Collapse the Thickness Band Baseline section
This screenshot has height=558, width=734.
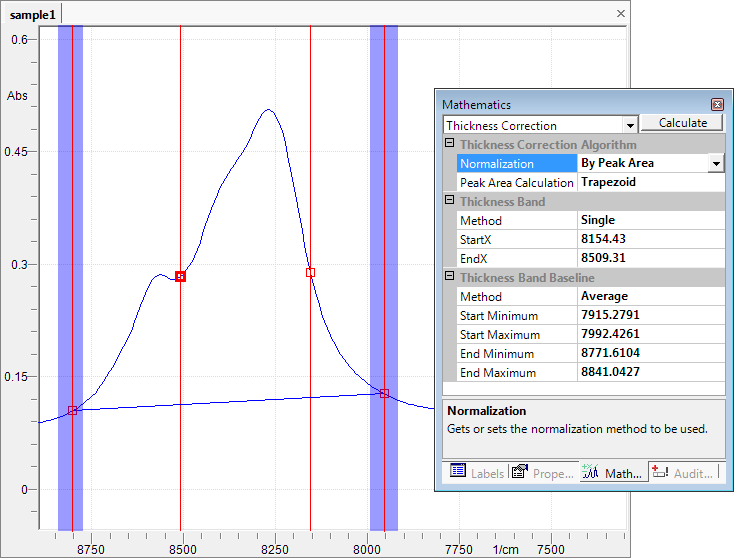pyautogui.click(x=449, y=278)
